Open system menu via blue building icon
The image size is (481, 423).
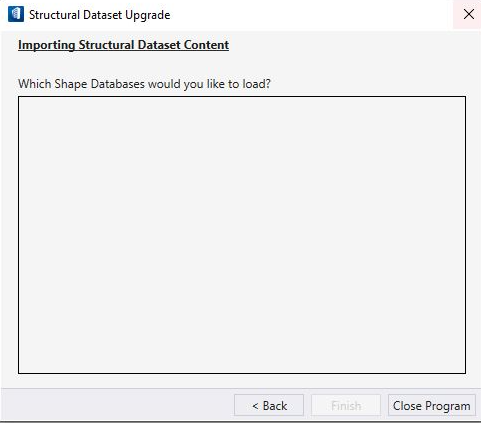(x=16, y=14)
